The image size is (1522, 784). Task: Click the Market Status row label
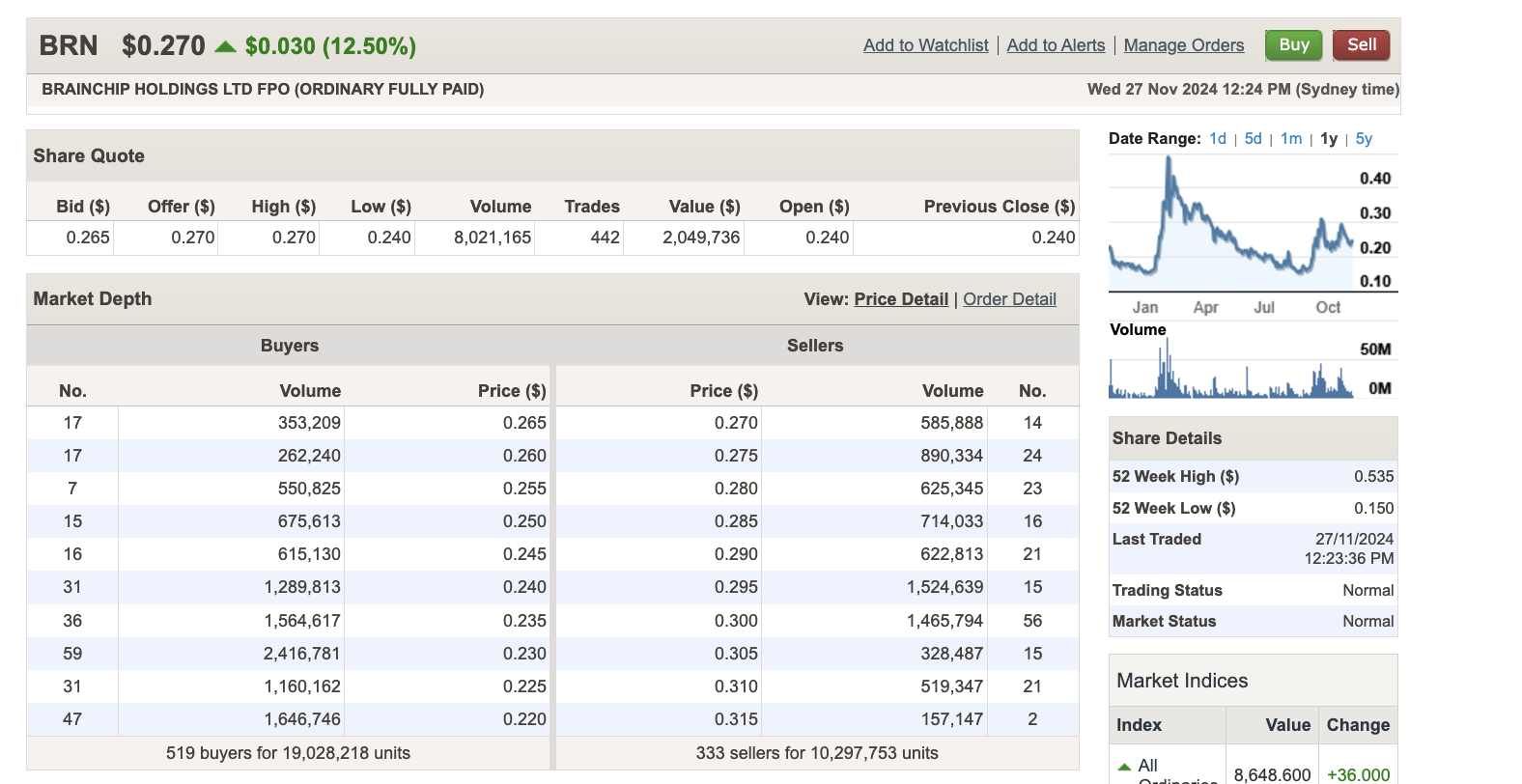(1164, 622)
